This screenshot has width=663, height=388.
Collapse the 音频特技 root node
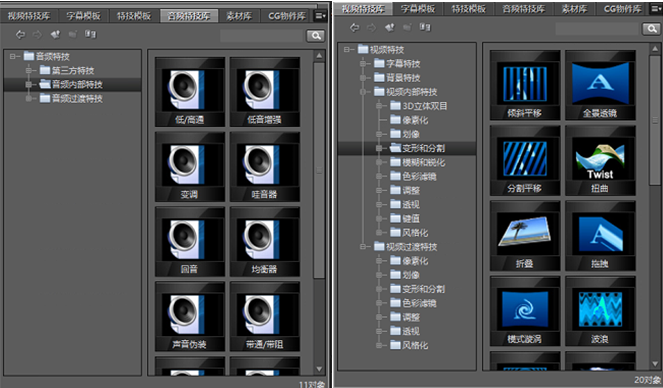13,56
